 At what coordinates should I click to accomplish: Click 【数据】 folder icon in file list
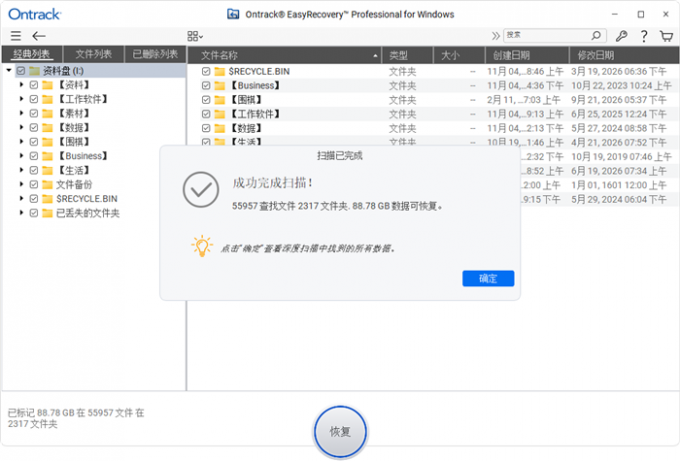click(220, 128)
